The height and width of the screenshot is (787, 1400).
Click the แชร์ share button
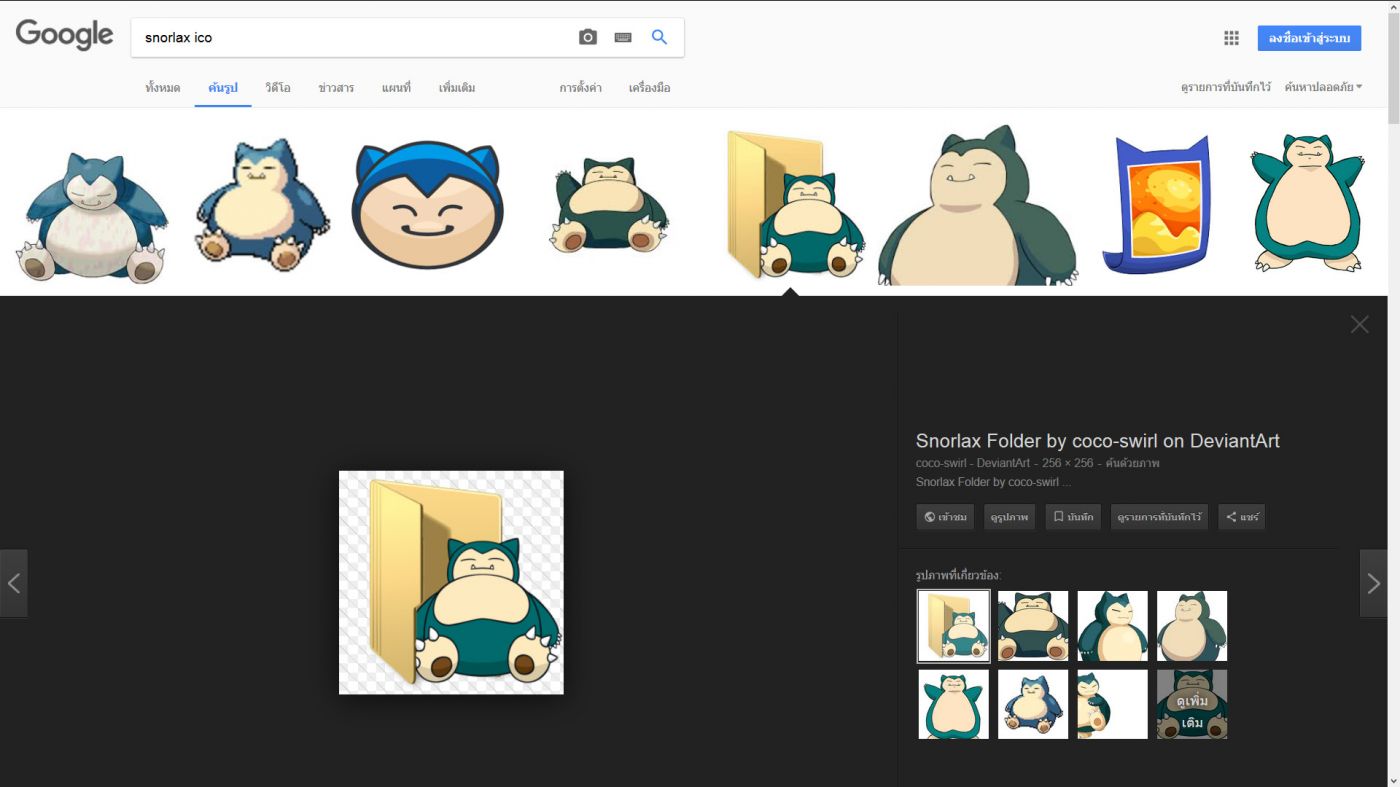pyautogui.click(x=1241, y=517)
